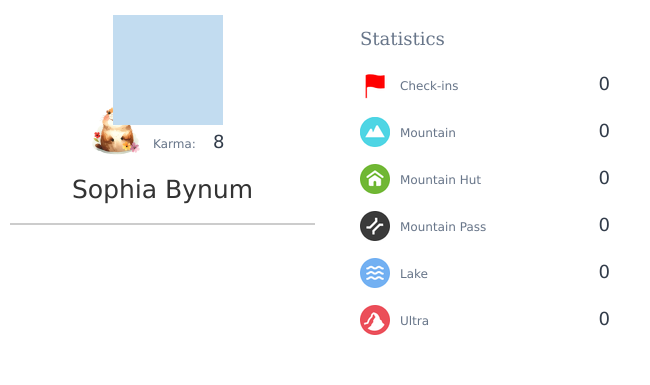The height and width of the screenshot is (385, 650).
Task: Click the Ultra statistic label
Action: 414,321
